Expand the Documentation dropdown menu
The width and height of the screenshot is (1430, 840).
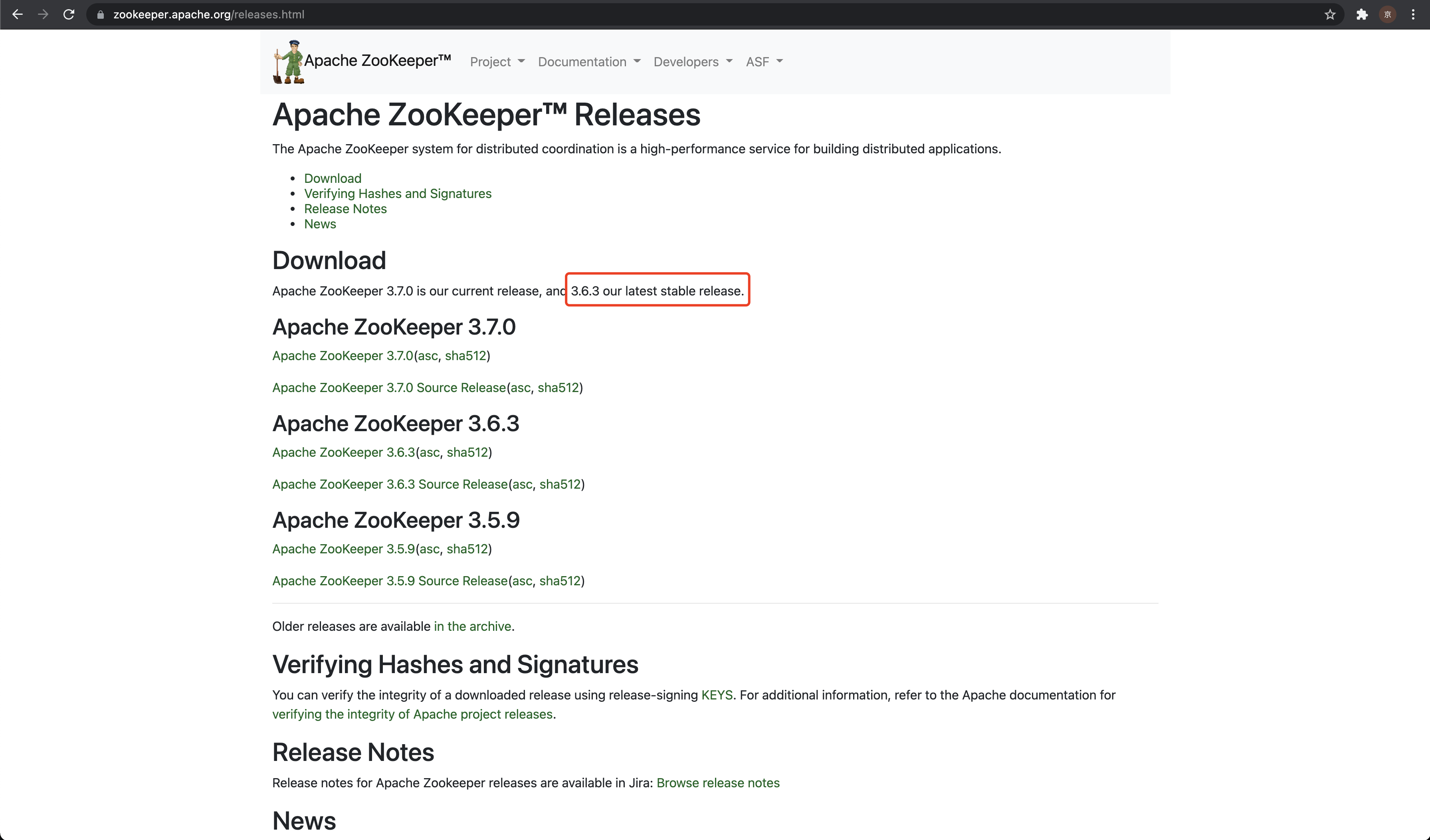(589, 62)
